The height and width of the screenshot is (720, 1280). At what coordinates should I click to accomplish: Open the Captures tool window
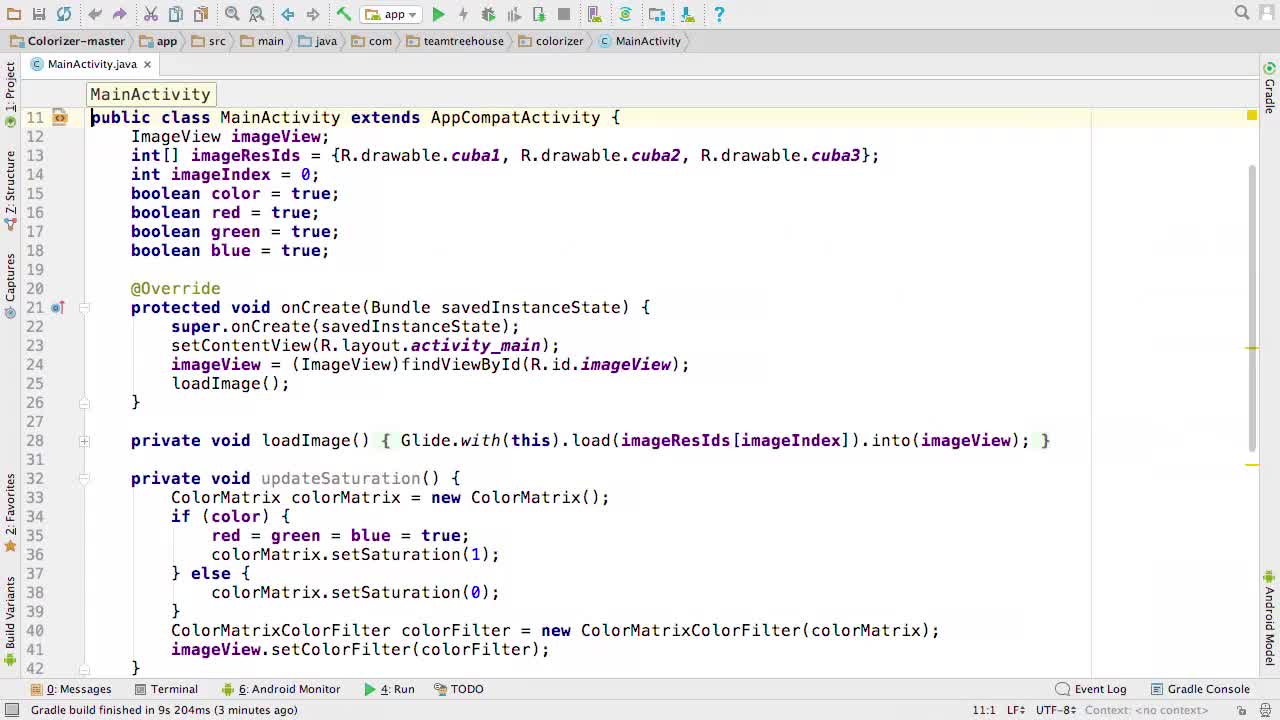point(10,285)
